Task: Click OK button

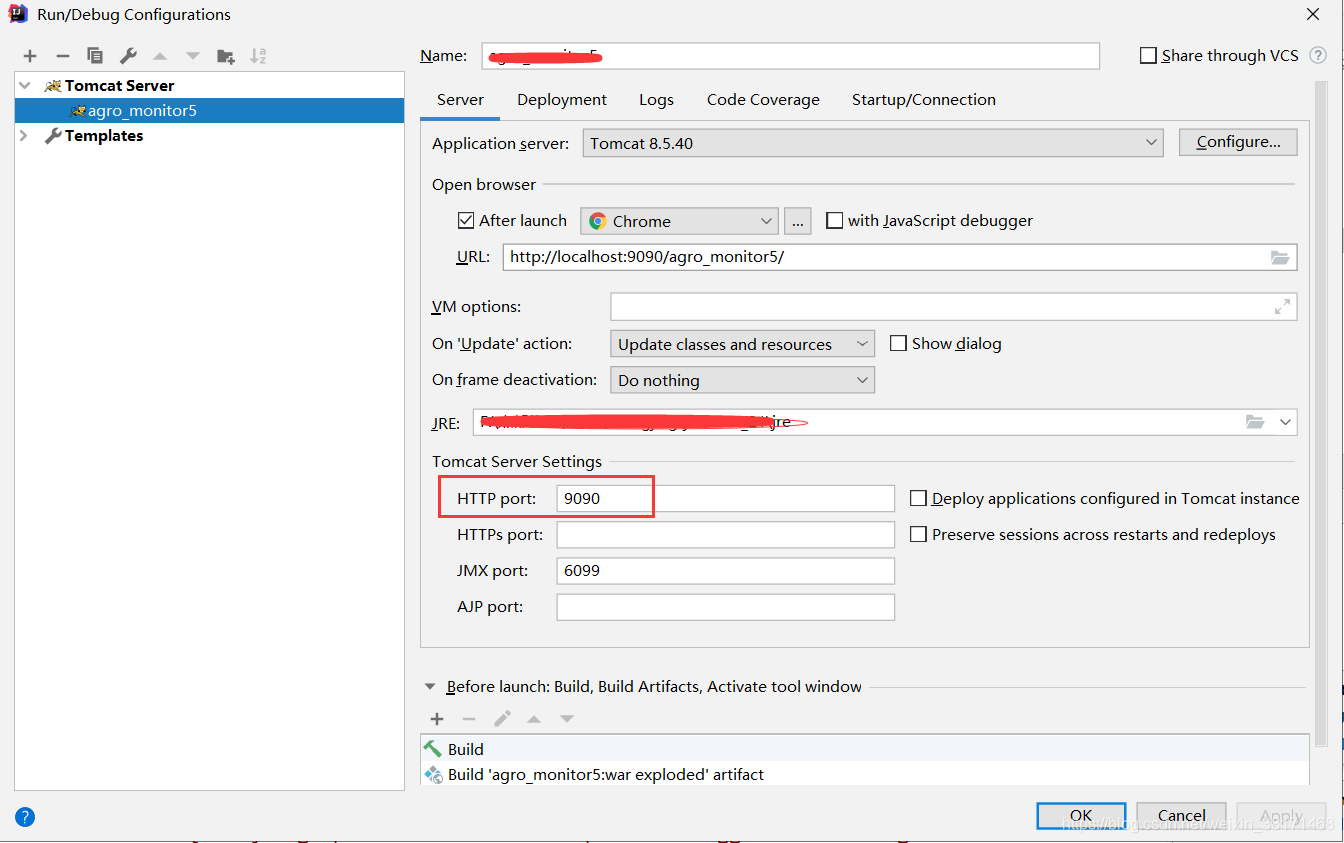Action: click(1081, 815)
